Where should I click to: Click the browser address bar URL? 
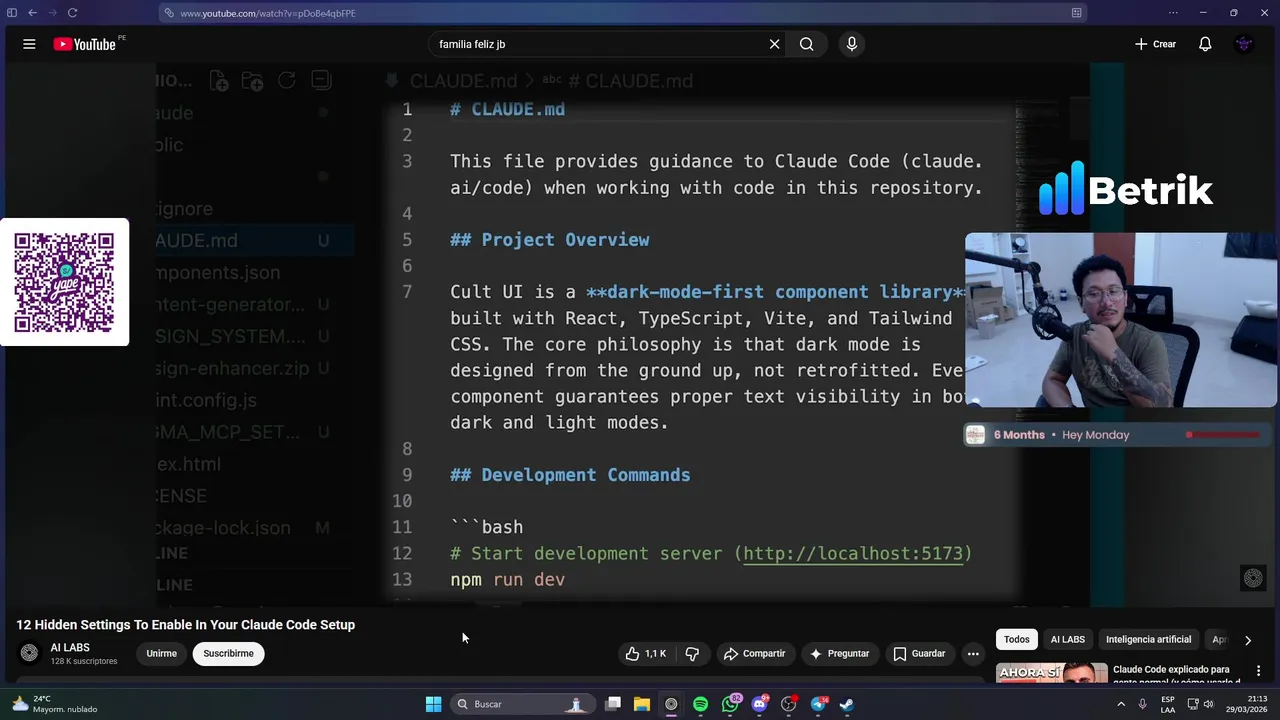point(268,13)
